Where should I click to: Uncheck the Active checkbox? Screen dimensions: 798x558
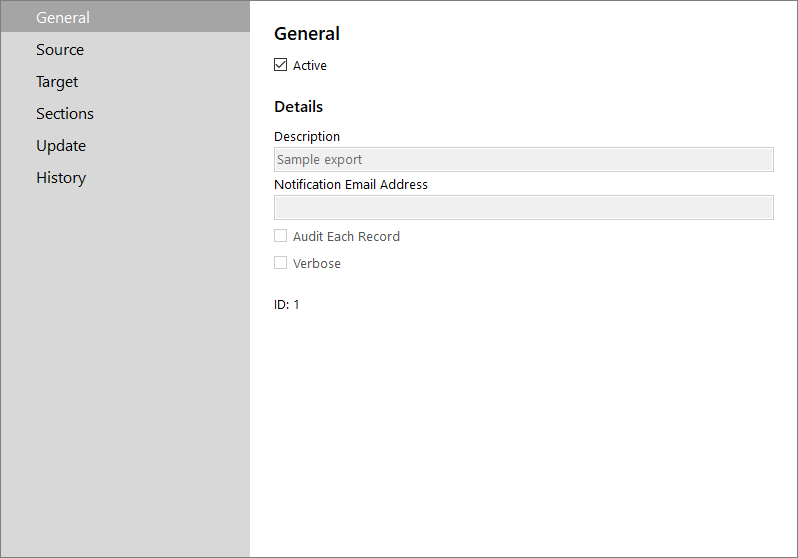point(280,65)
